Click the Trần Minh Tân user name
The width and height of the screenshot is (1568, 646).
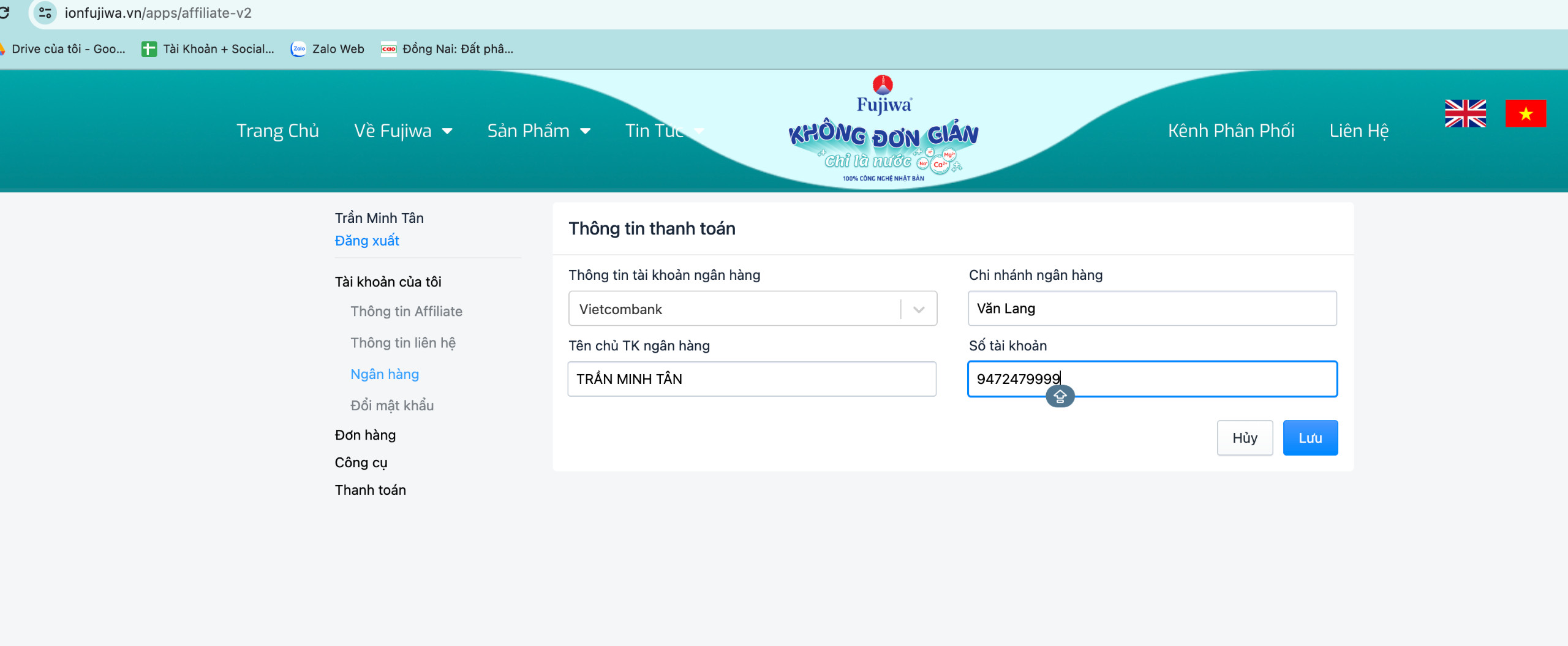coord(379,218)
